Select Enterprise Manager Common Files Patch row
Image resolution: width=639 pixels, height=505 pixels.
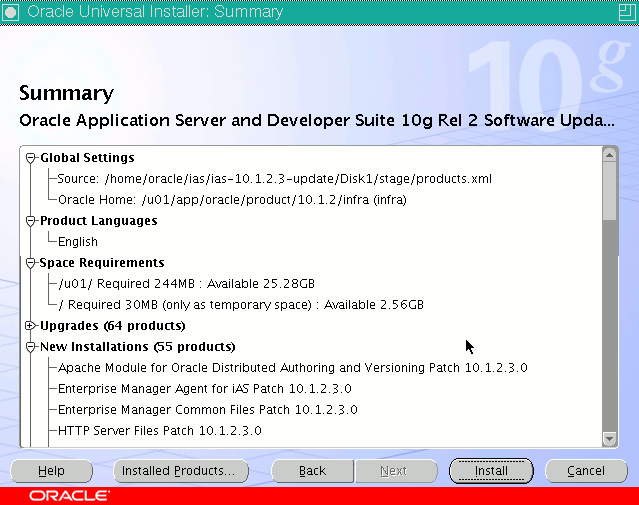click(x=208, y=410)
